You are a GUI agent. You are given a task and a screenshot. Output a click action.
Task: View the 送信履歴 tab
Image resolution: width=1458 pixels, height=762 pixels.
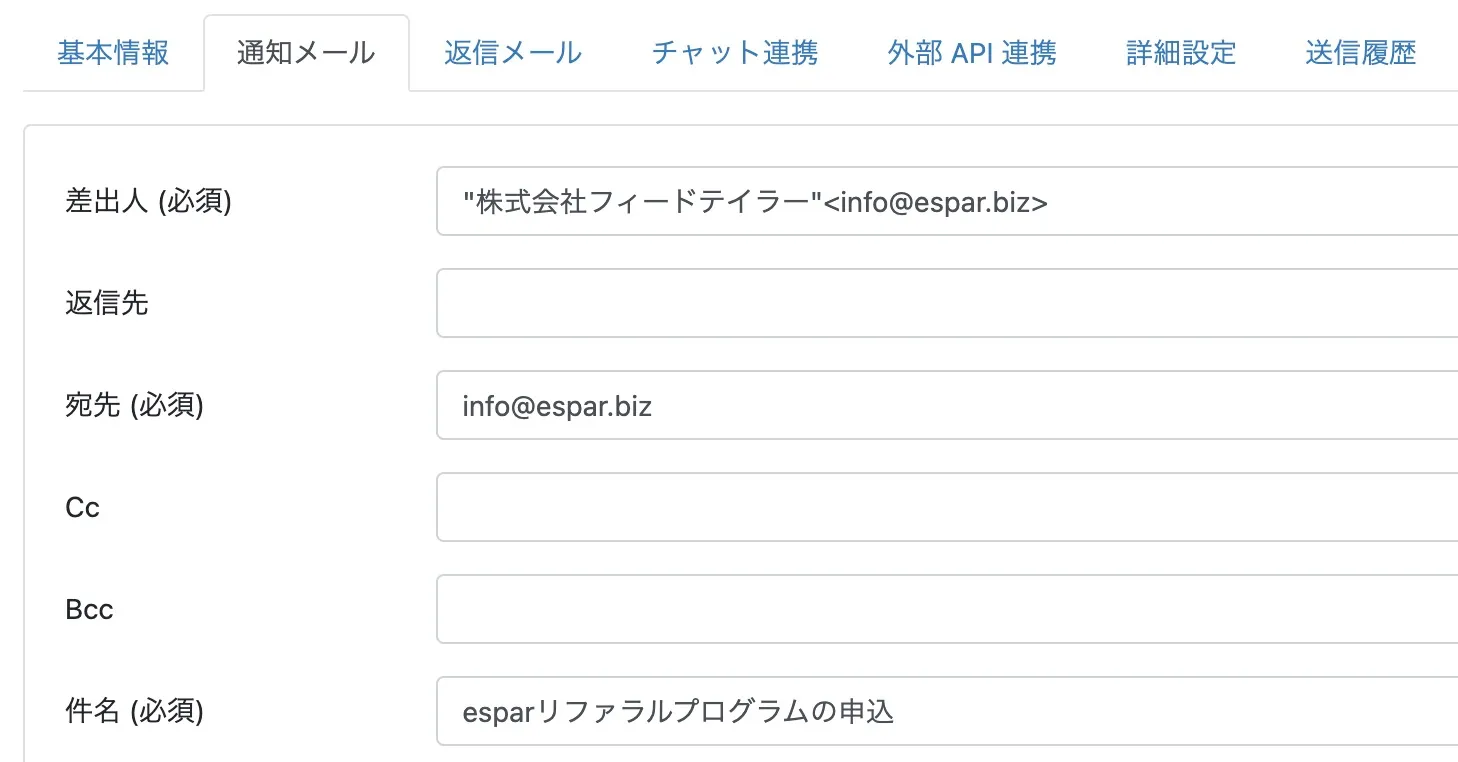point(1361,52)
